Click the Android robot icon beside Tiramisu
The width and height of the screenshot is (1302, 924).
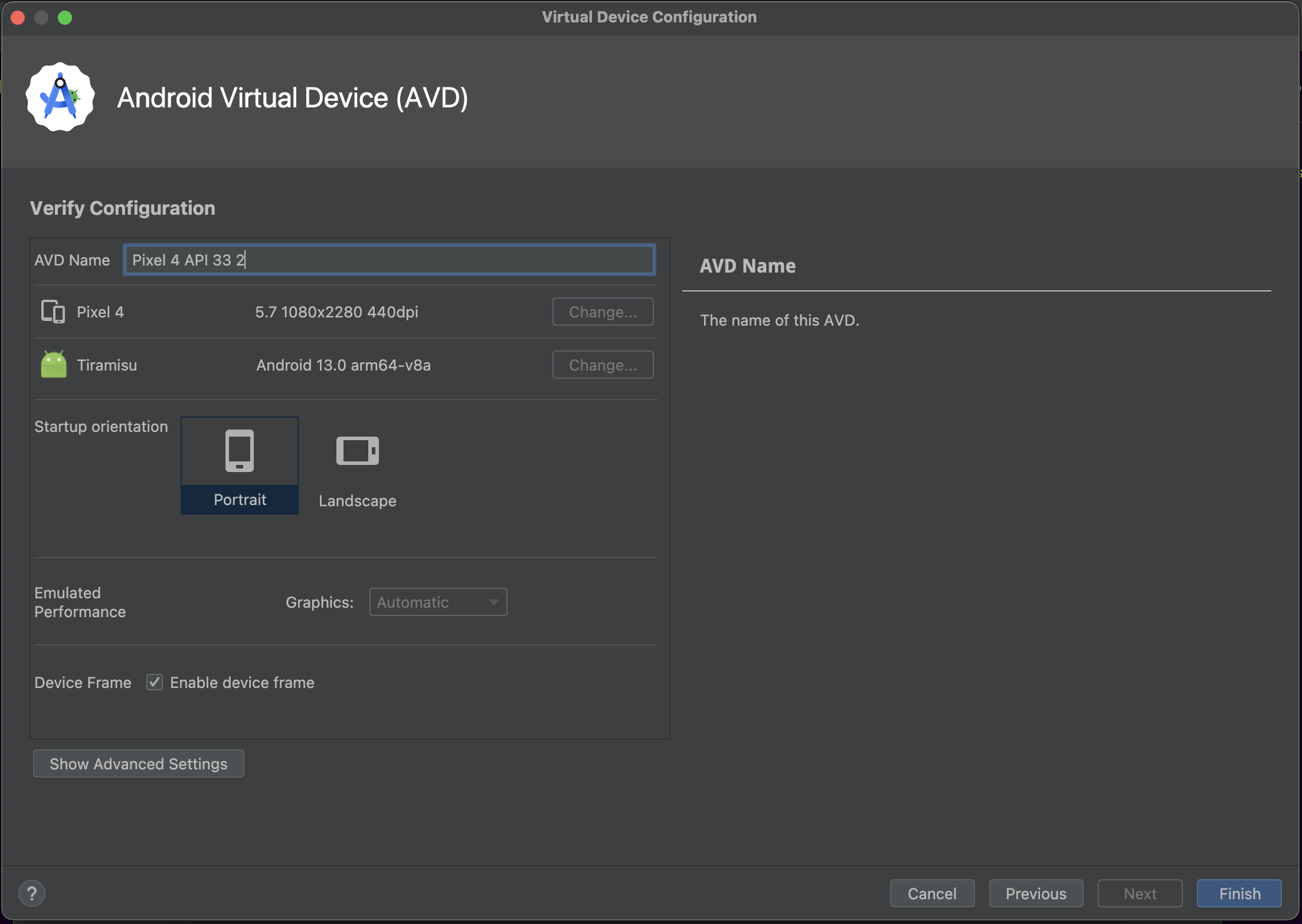(x=53, y=364)
